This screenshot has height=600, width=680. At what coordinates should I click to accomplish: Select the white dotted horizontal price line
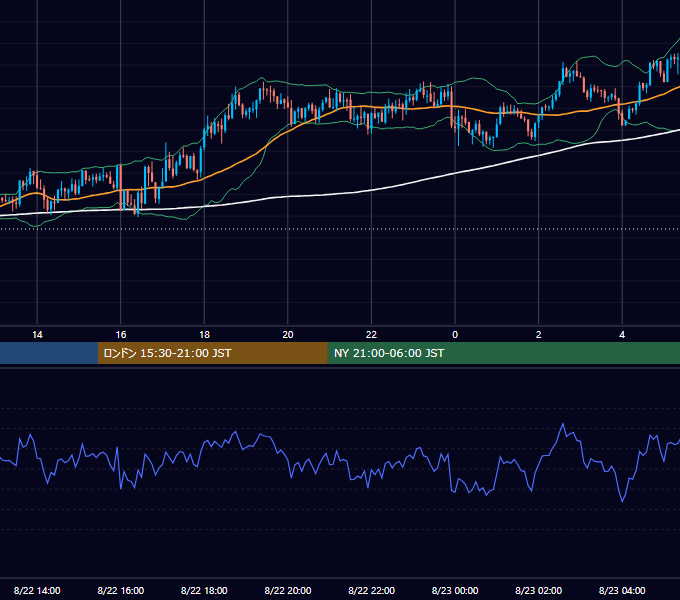tap(340, 229)
